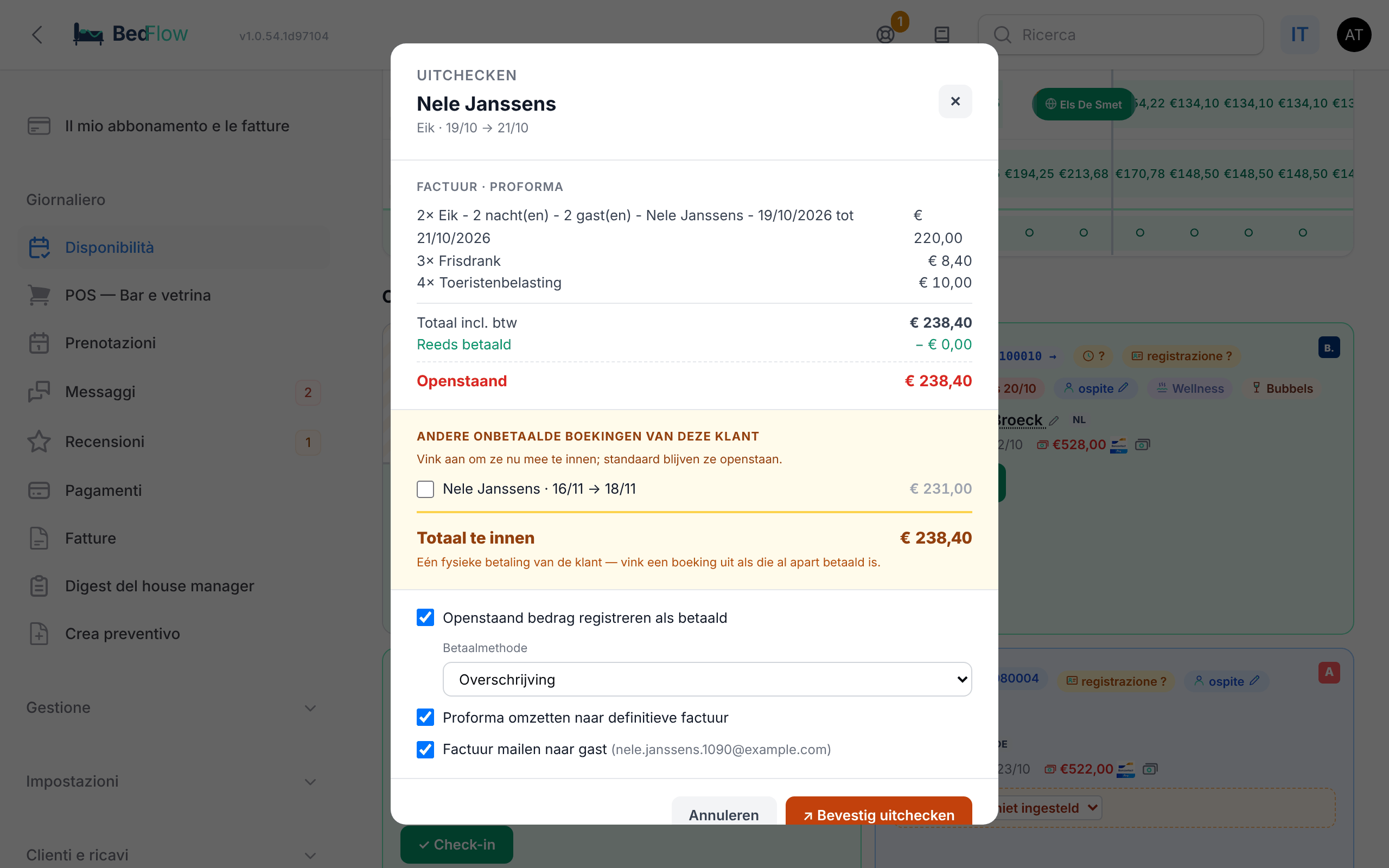Click the Crea preventivo document-plus icon
The image size is (1389, 868).
point(39,633)
